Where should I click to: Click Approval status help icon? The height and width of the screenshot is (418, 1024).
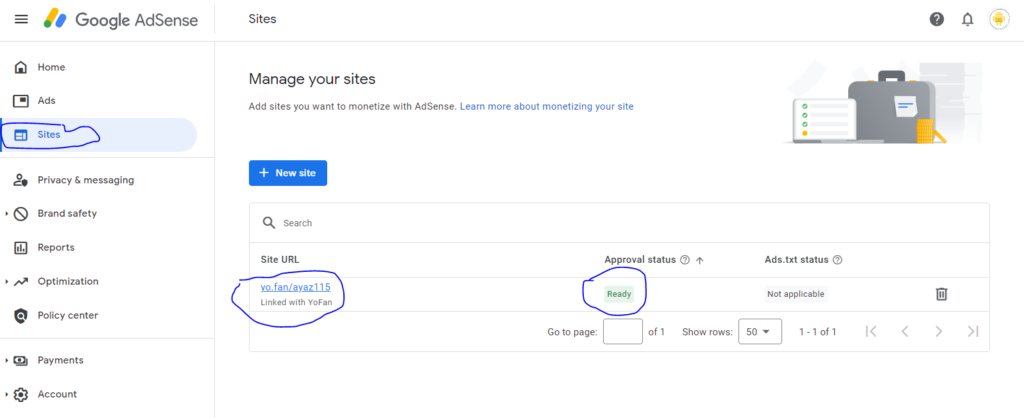tap(684, 260)
